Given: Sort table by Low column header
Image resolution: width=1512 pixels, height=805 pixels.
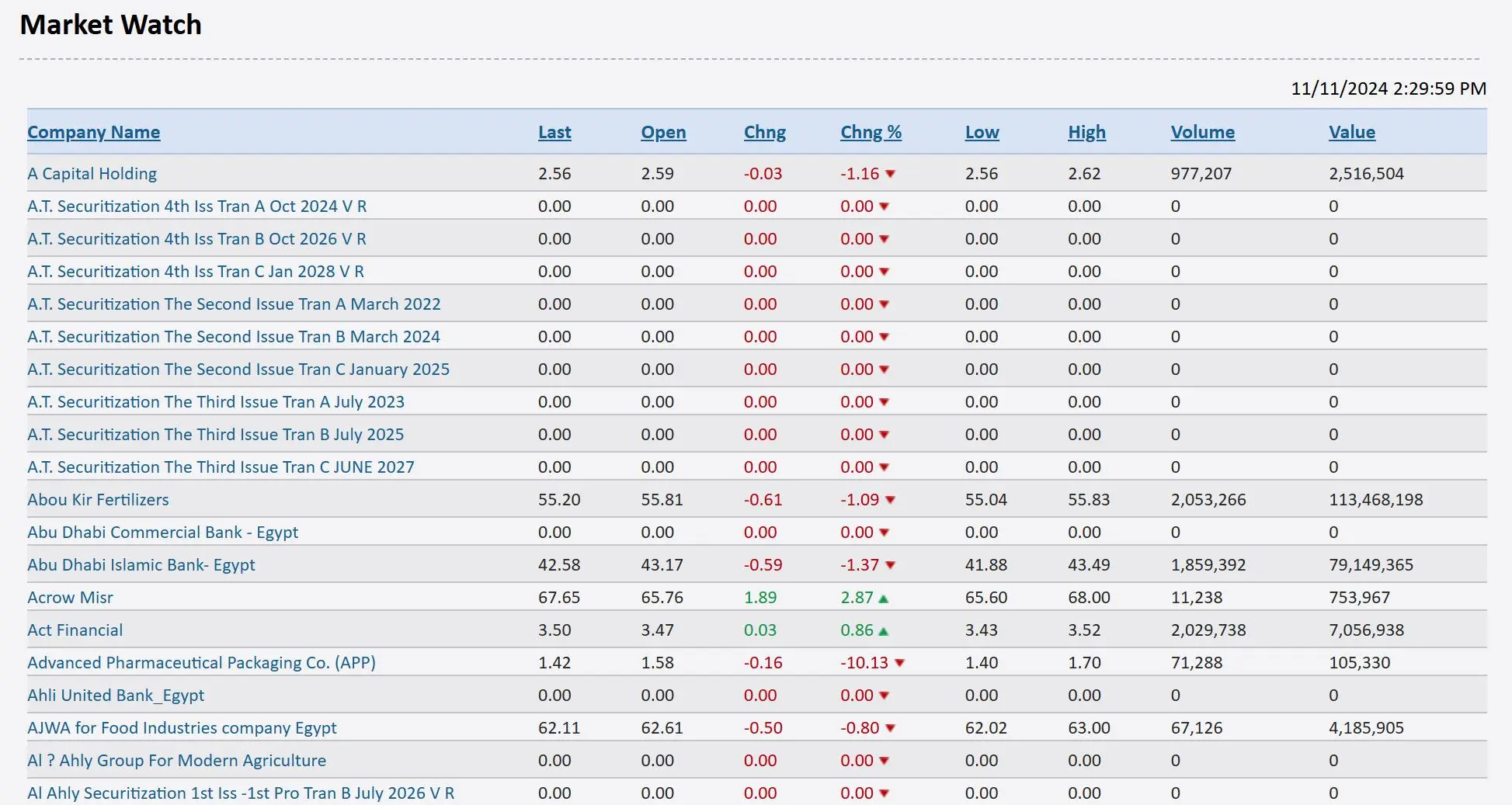Looking at the screenshot, I should (x=982, y=132).
